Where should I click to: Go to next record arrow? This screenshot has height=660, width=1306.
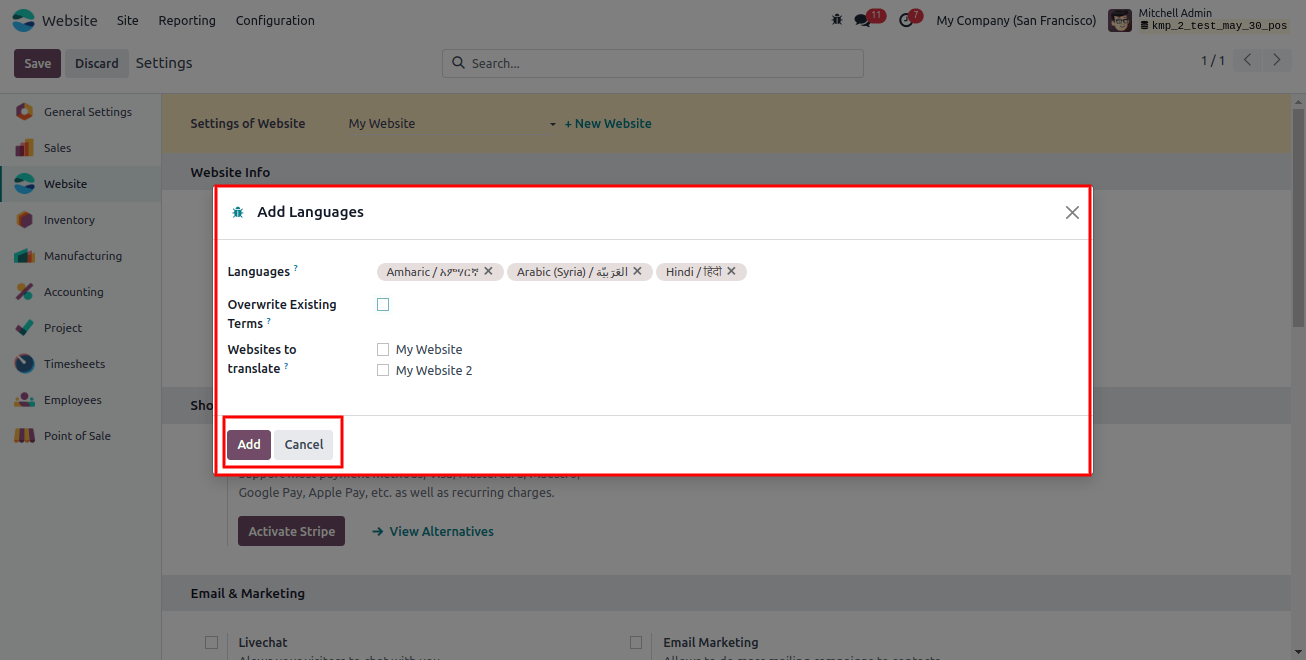tap(1276, 60)
